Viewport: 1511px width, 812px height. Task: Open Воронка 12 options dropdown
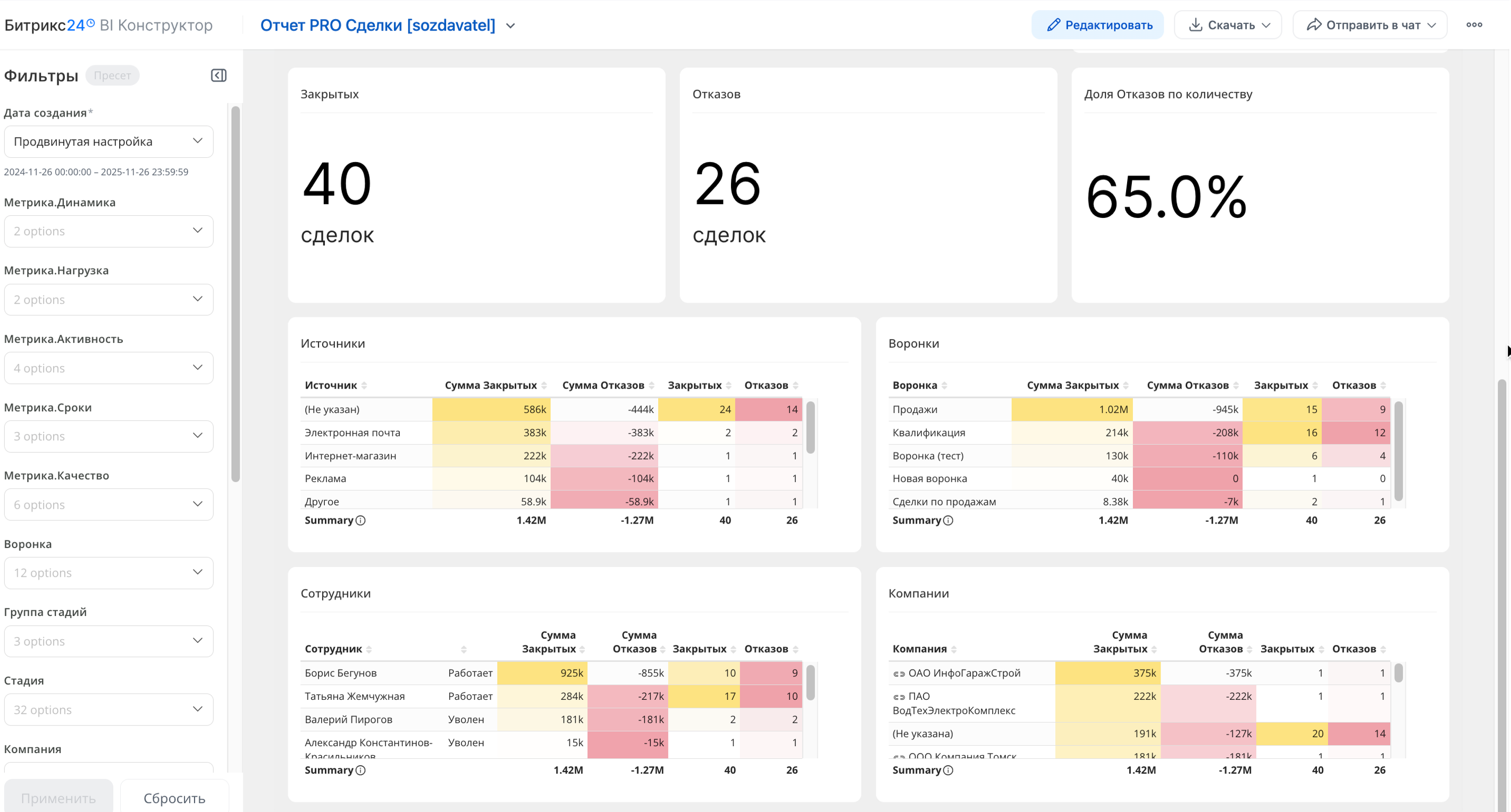click(x=108, y=573)
